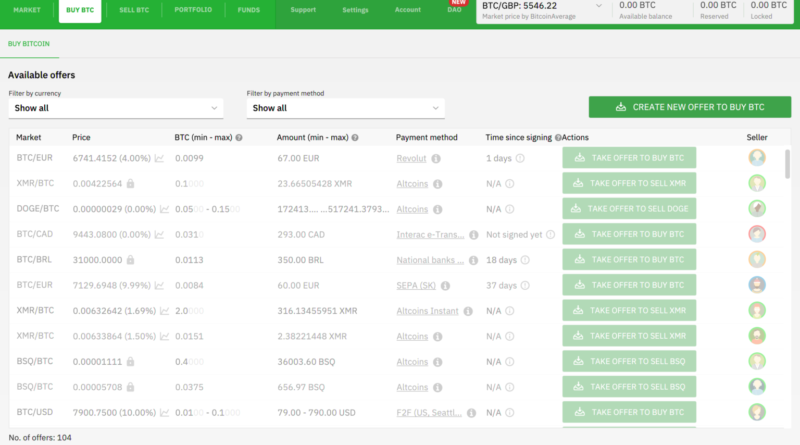Click info icon next to 37 days
Viewport: 800px width, 445px height.
pos(525,286)
